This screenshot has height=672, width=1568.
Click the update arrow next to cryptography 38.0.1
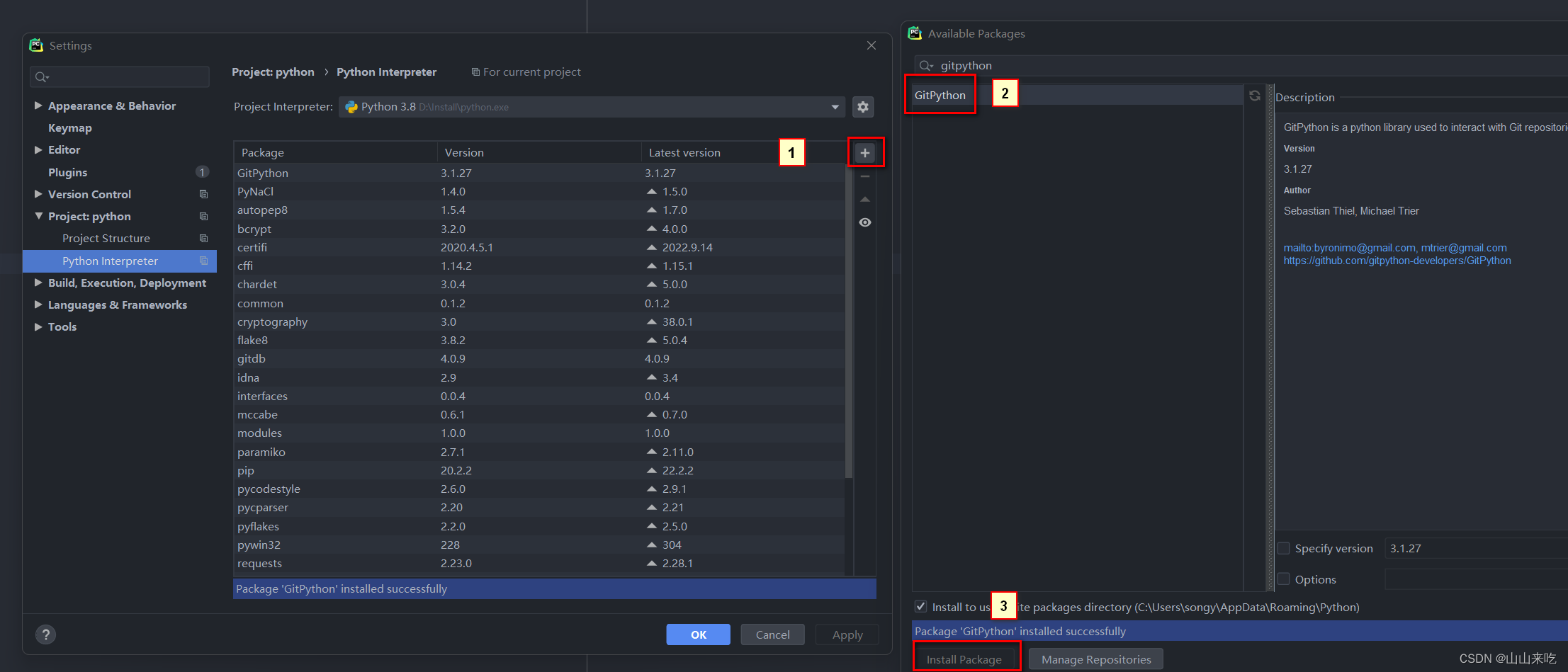point(652,322)
